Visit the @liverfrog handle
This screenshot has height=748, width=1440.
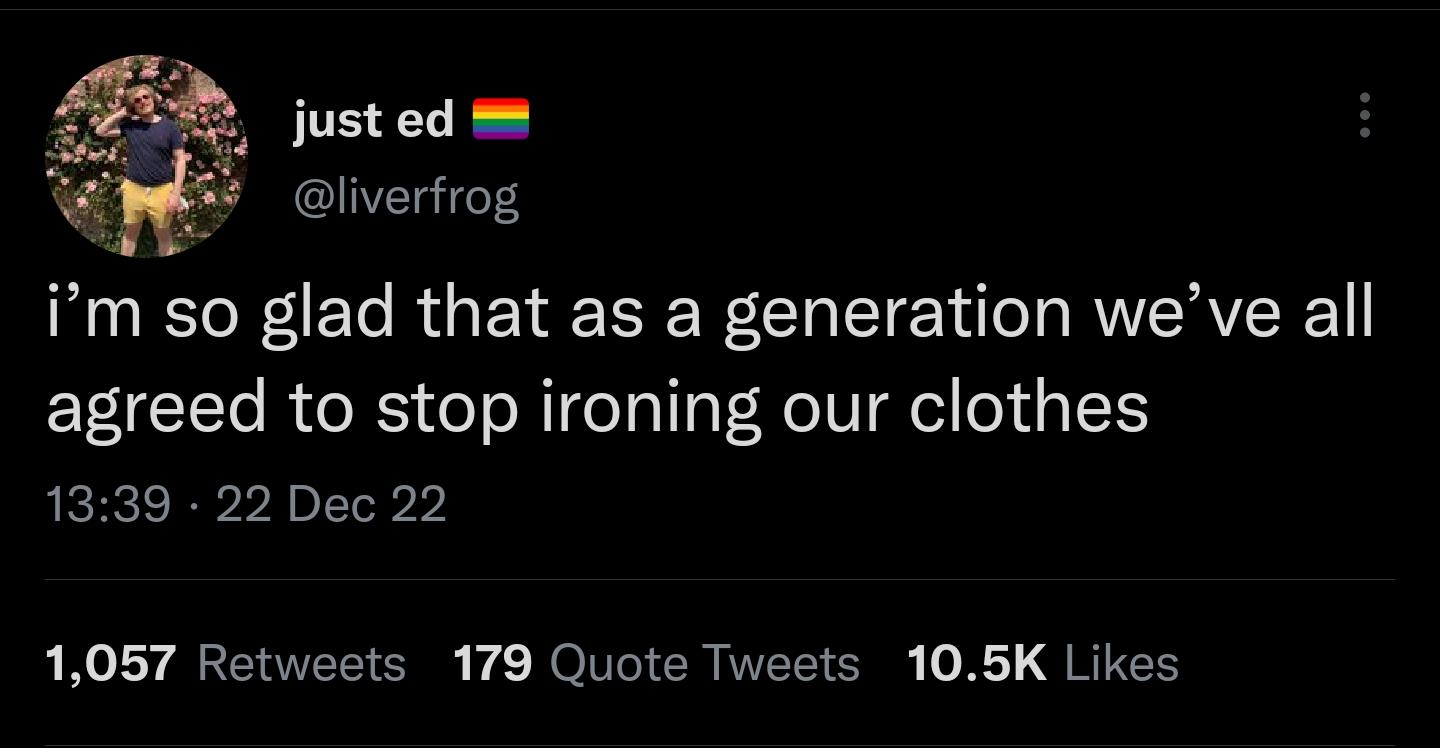pyautogui.click(x=405, y=197)
